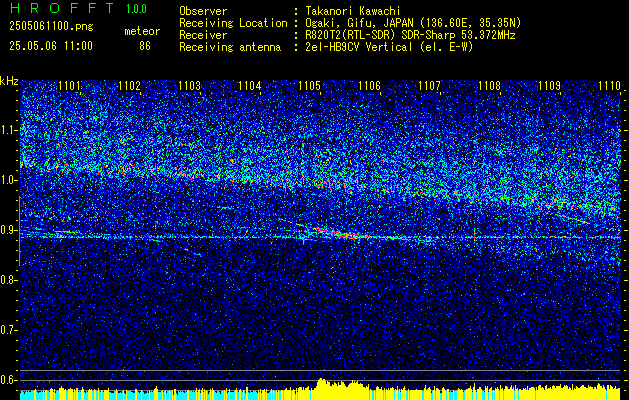Viewport: 629px width, 400px height.
Task: Click the 1103 time marker
Action: click(x=189, y=86)
